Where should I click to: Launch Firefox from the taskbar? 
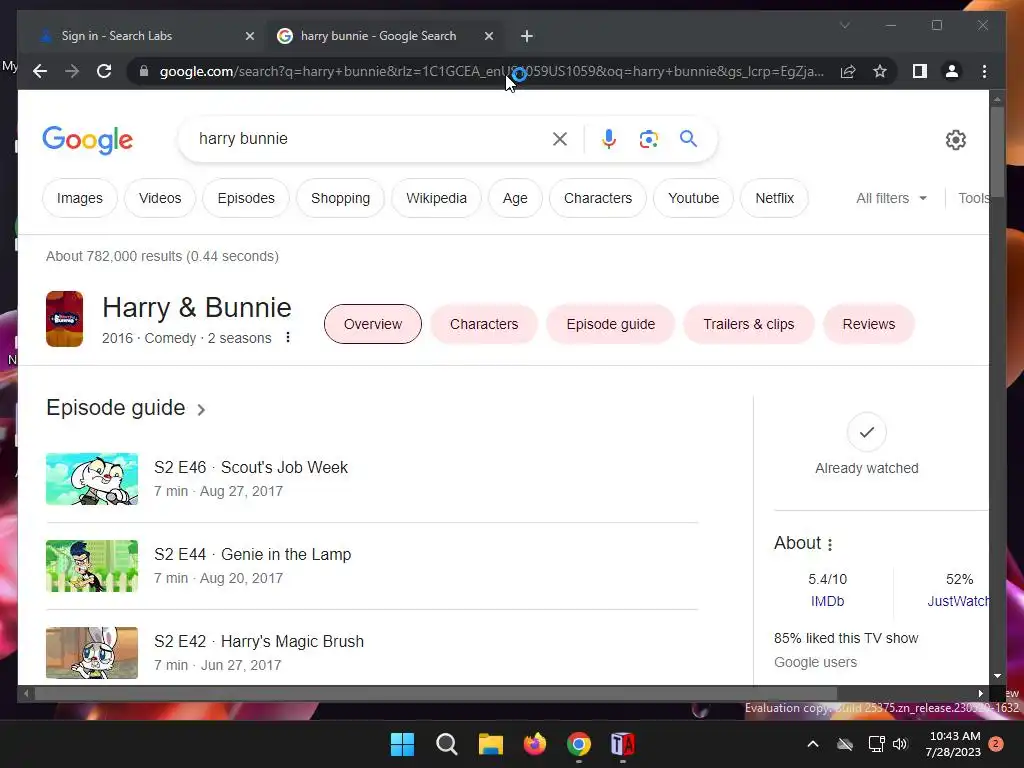[535, 744]
